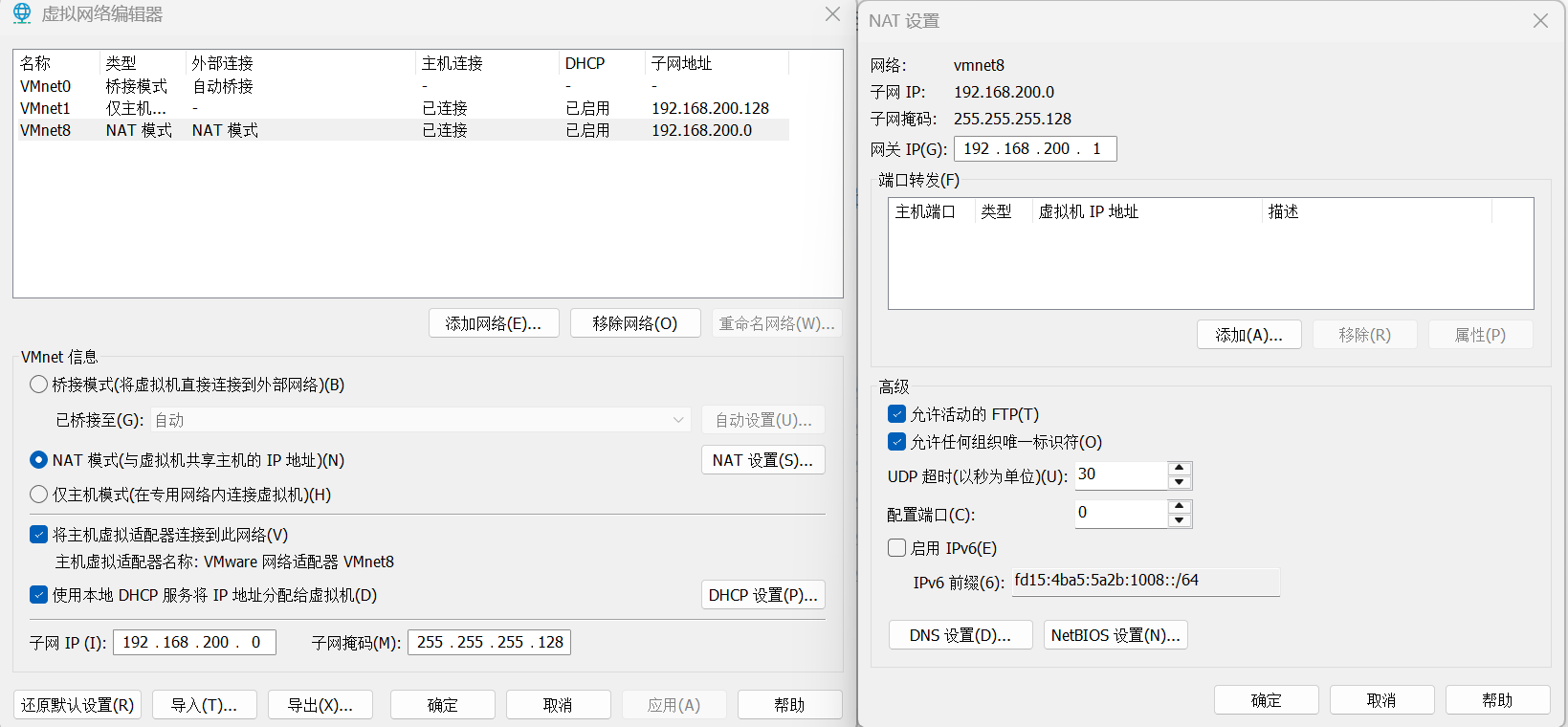
Task: Toggle local DHCP service checkbox
Action: [39, 595]
